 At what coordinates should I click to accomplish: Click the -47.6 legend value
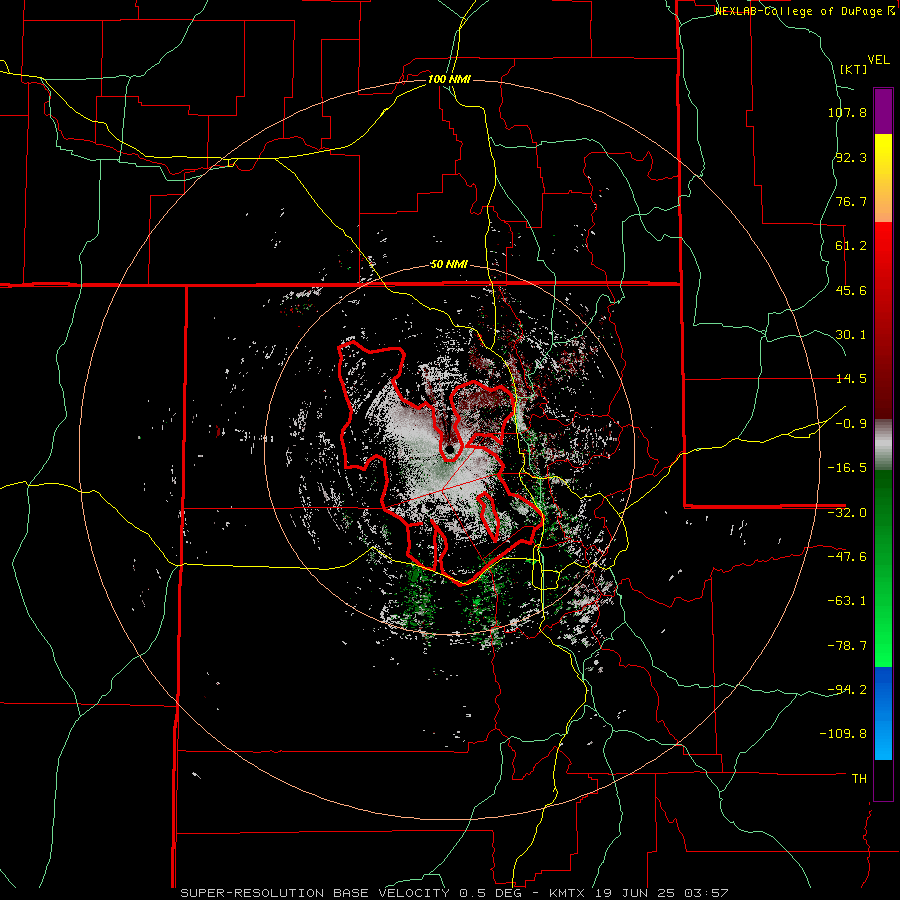847,557
